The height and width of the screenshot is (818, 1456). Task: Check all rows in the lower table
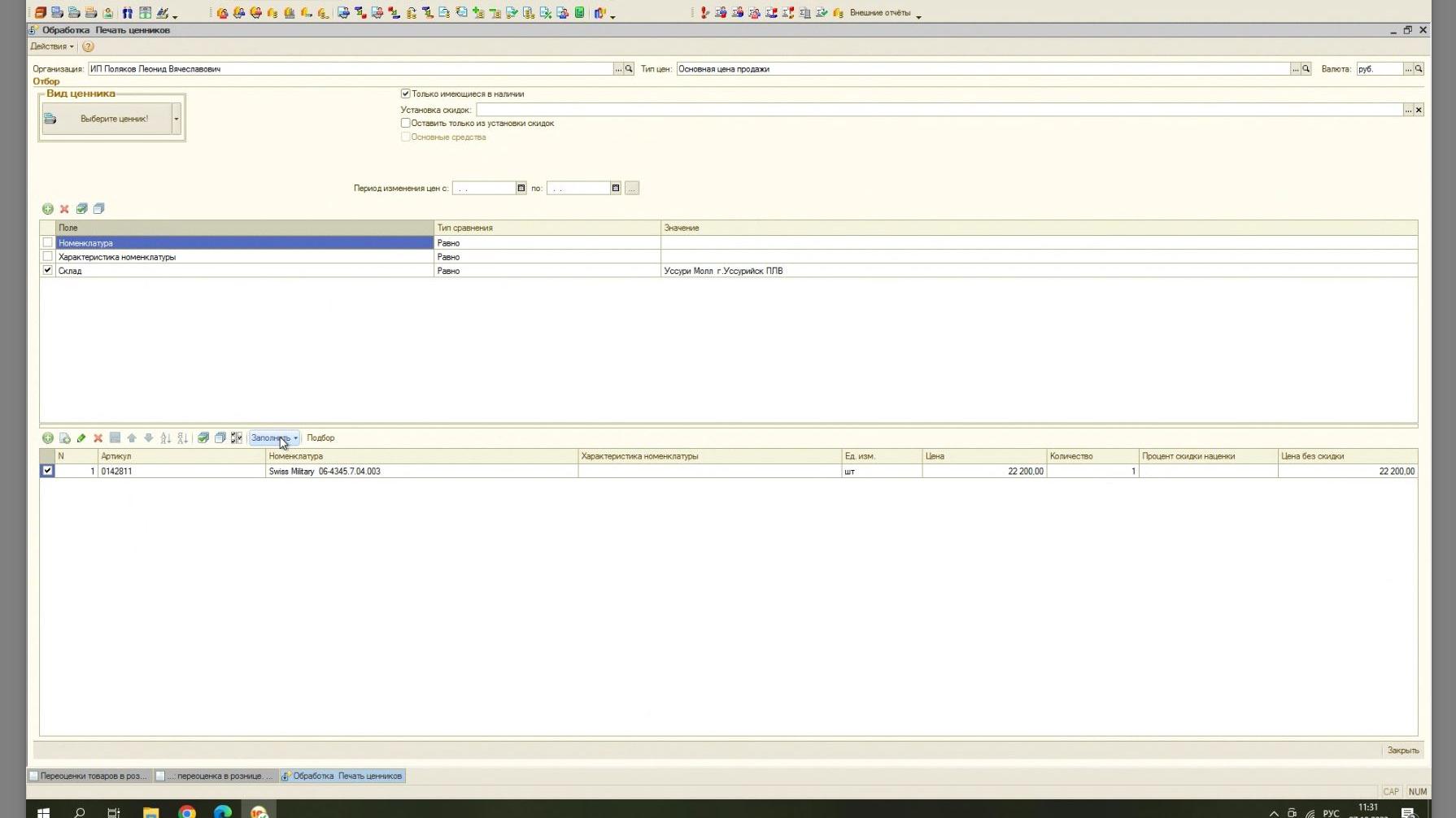click(203, 438)
